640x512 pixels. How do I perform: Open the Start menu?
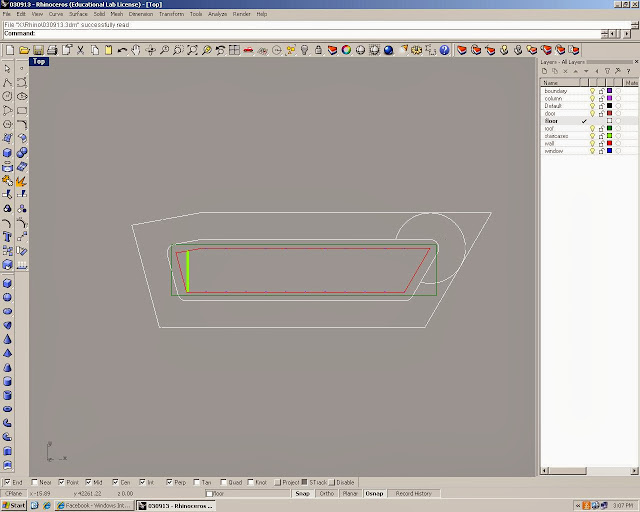pyautogui.click(x=14, y=505)
